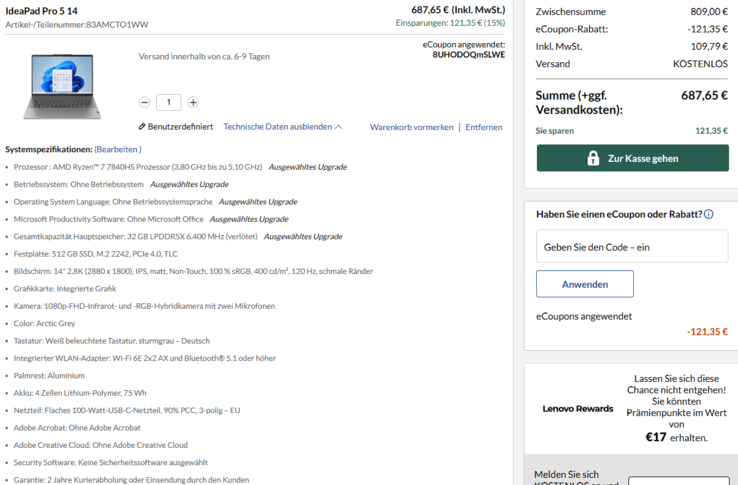The height and width of the screenshot is (485, 738).
Task: Click Sie sparen label in summary
Action: [x=554, y=131]
